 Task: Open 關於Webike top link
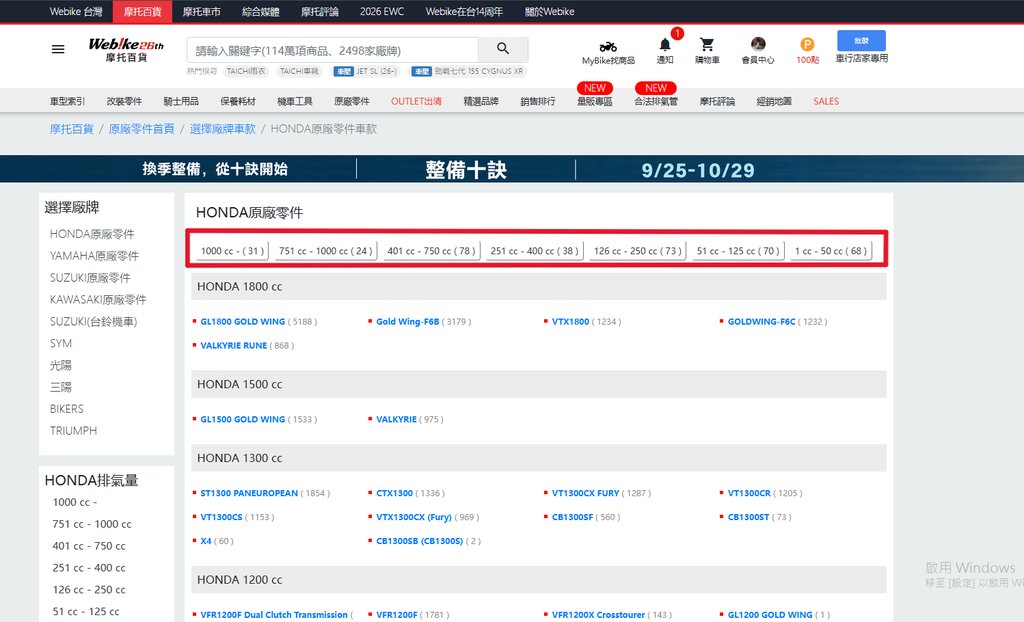coord(549,11)
